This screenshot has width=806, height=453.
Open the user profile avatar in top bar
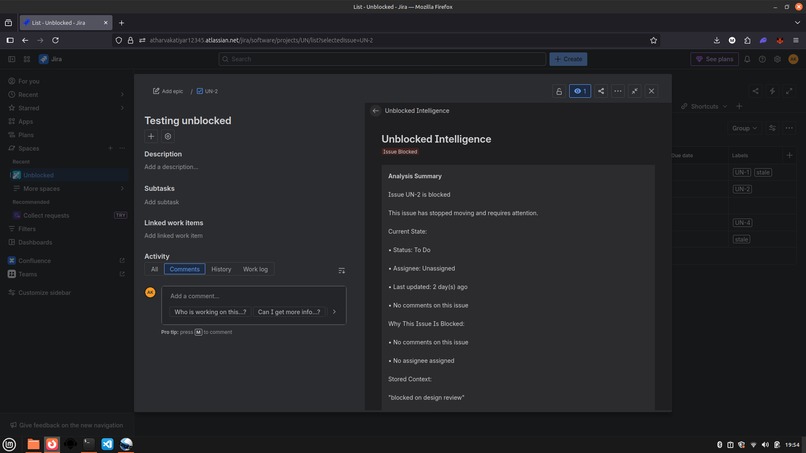pyautogui.click(x=793, y=59)
